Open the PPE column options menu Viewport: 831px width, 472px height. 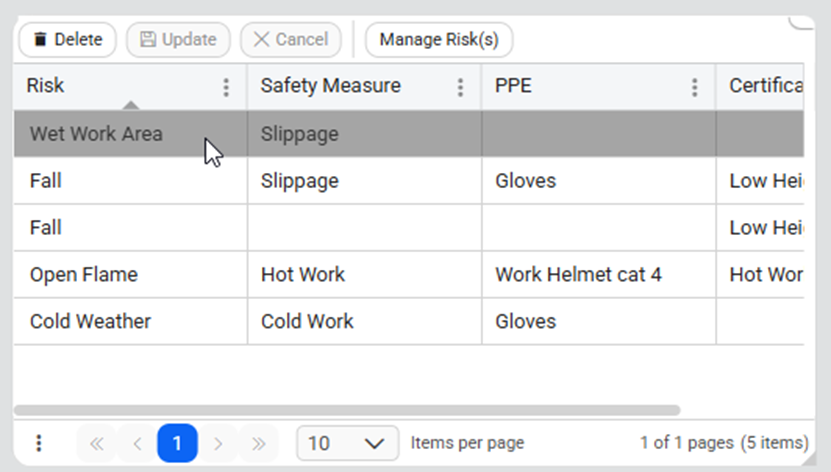694,88
